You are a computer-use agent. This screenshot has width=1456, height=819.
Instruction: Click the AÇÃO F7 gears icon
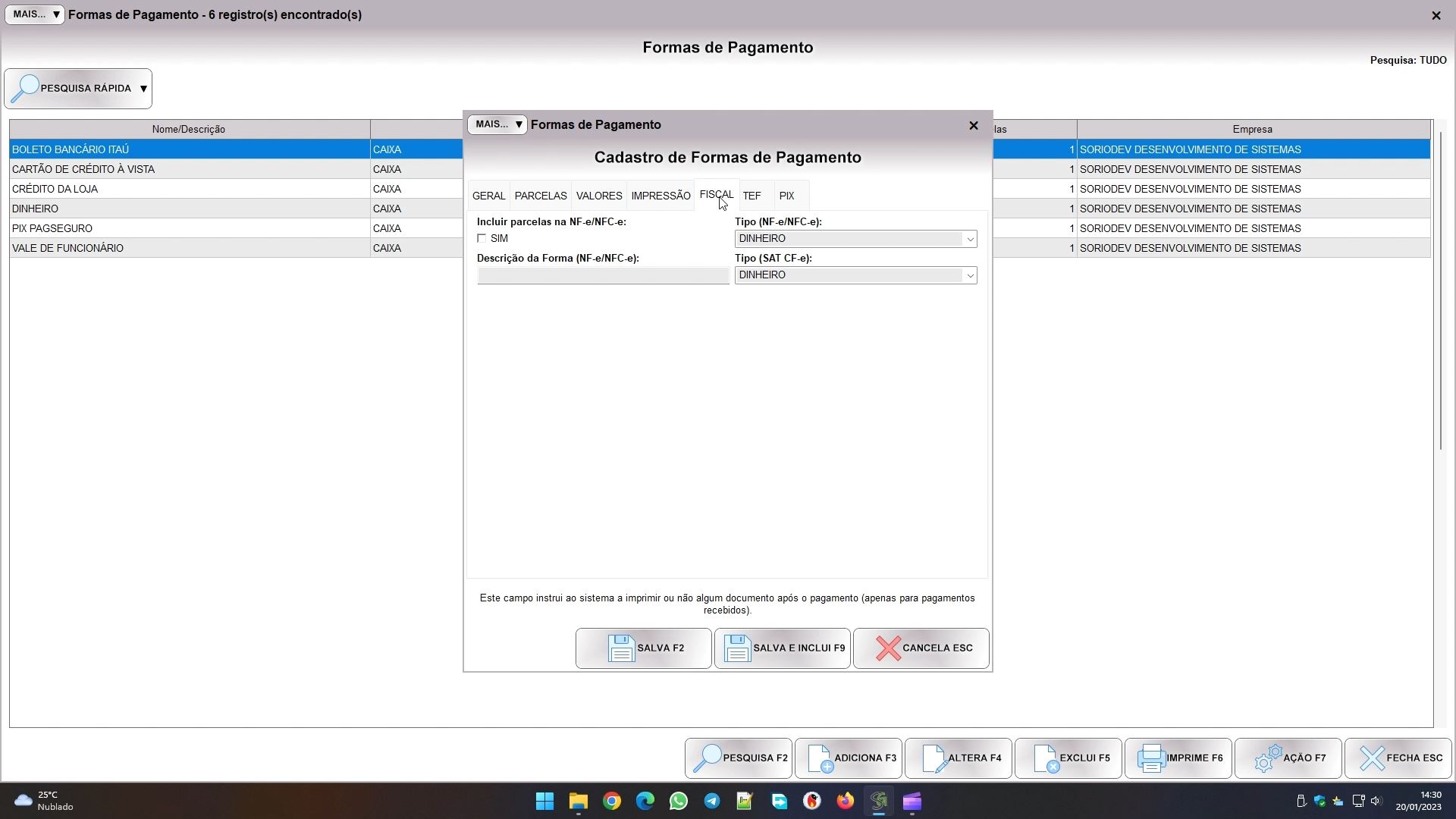click(x=1267, y=758)
